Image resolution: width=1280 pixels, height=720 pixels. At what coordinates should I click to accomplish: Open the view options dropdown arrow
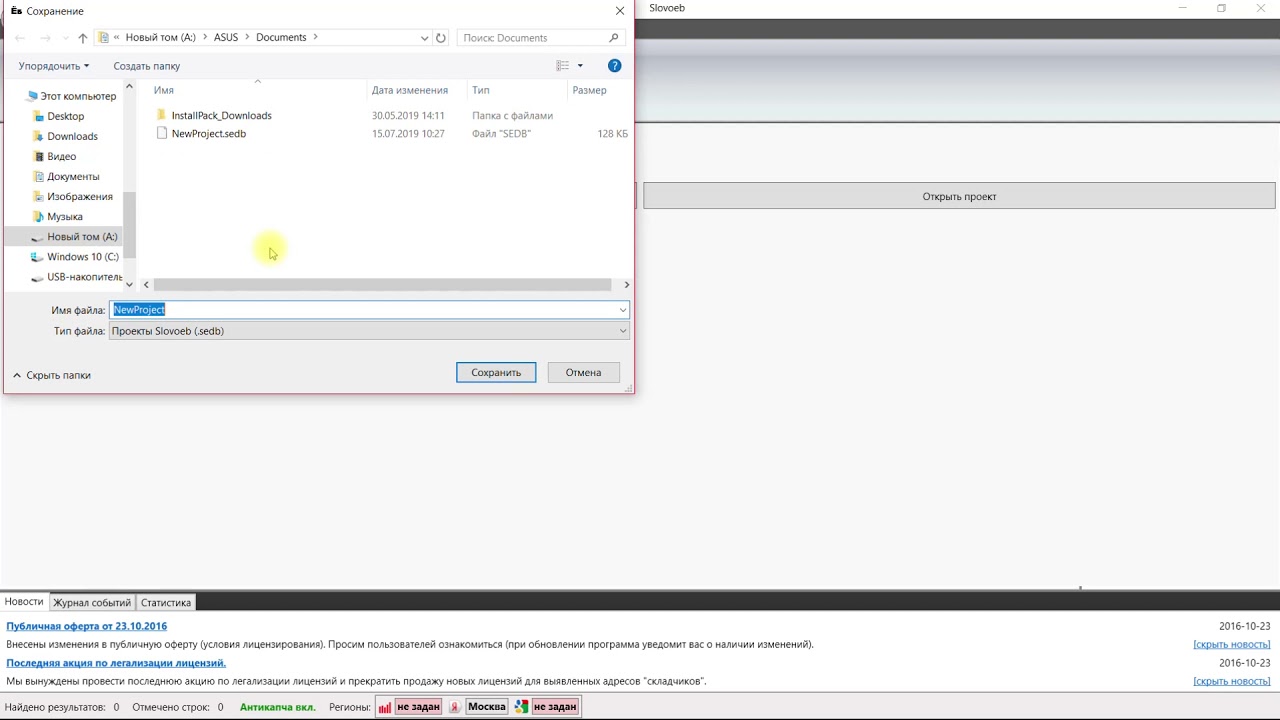[x=580, y=66]
